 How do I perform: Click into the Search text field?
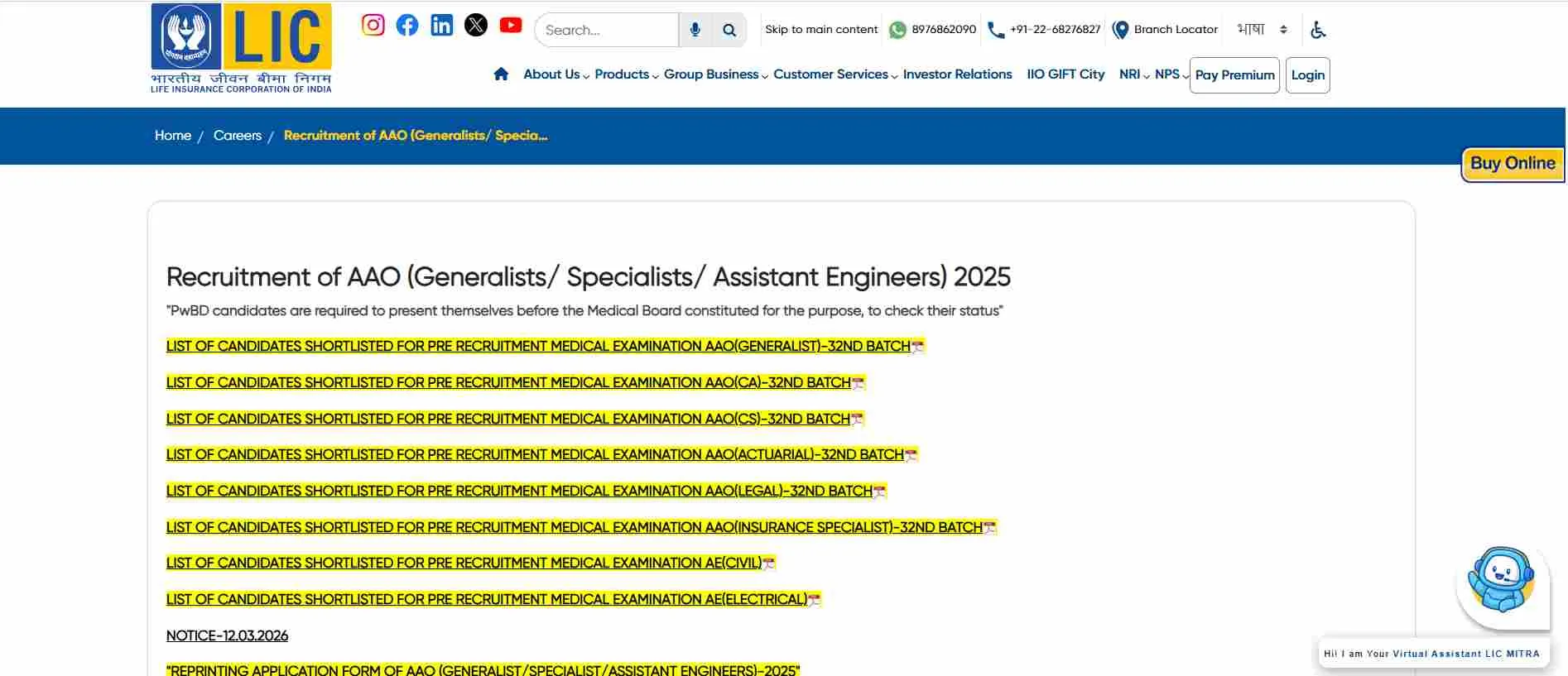pyautogui.click(x=607, y=30)
